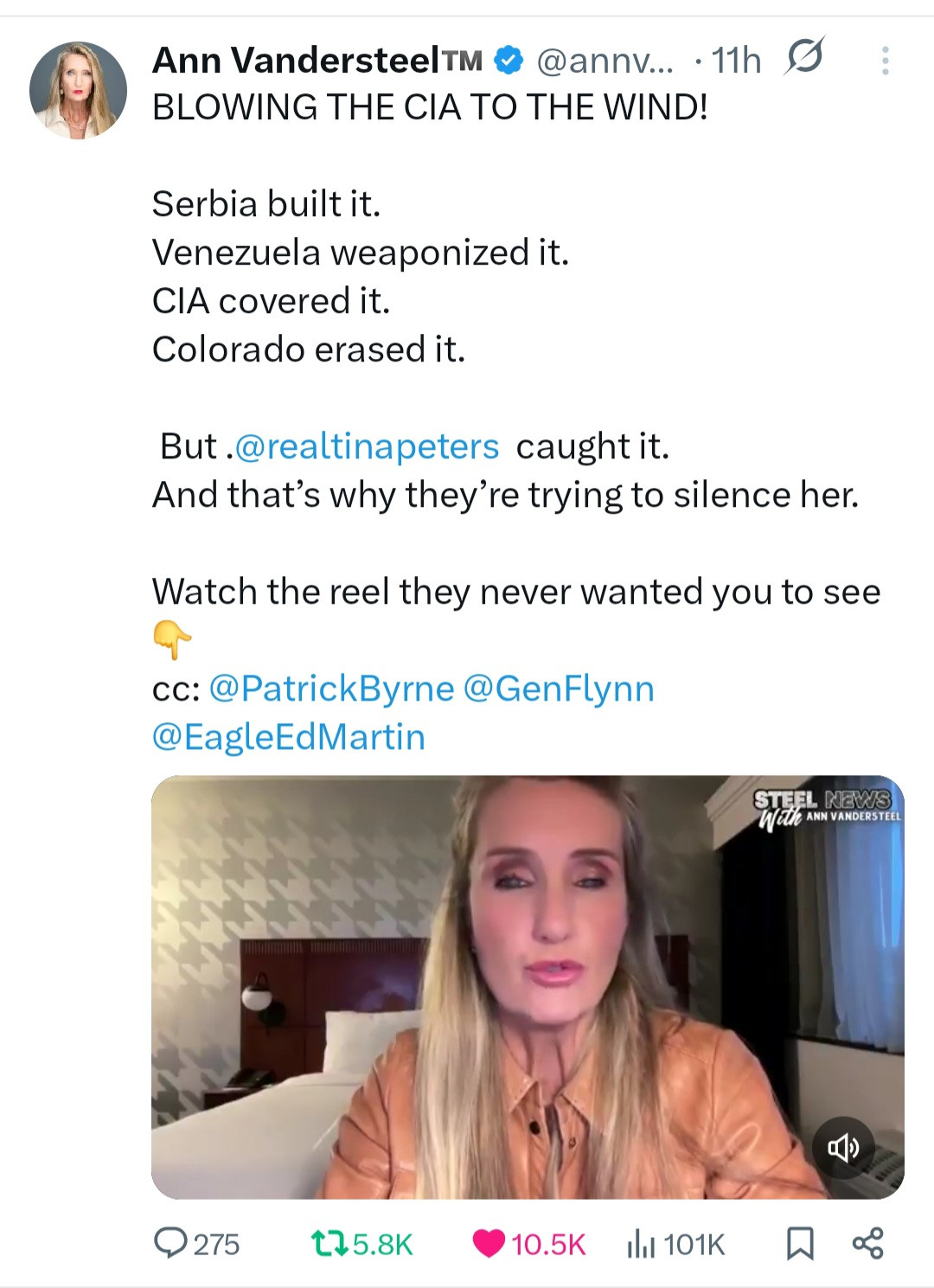Open the @realtinapeters mention

coord(366,446)
